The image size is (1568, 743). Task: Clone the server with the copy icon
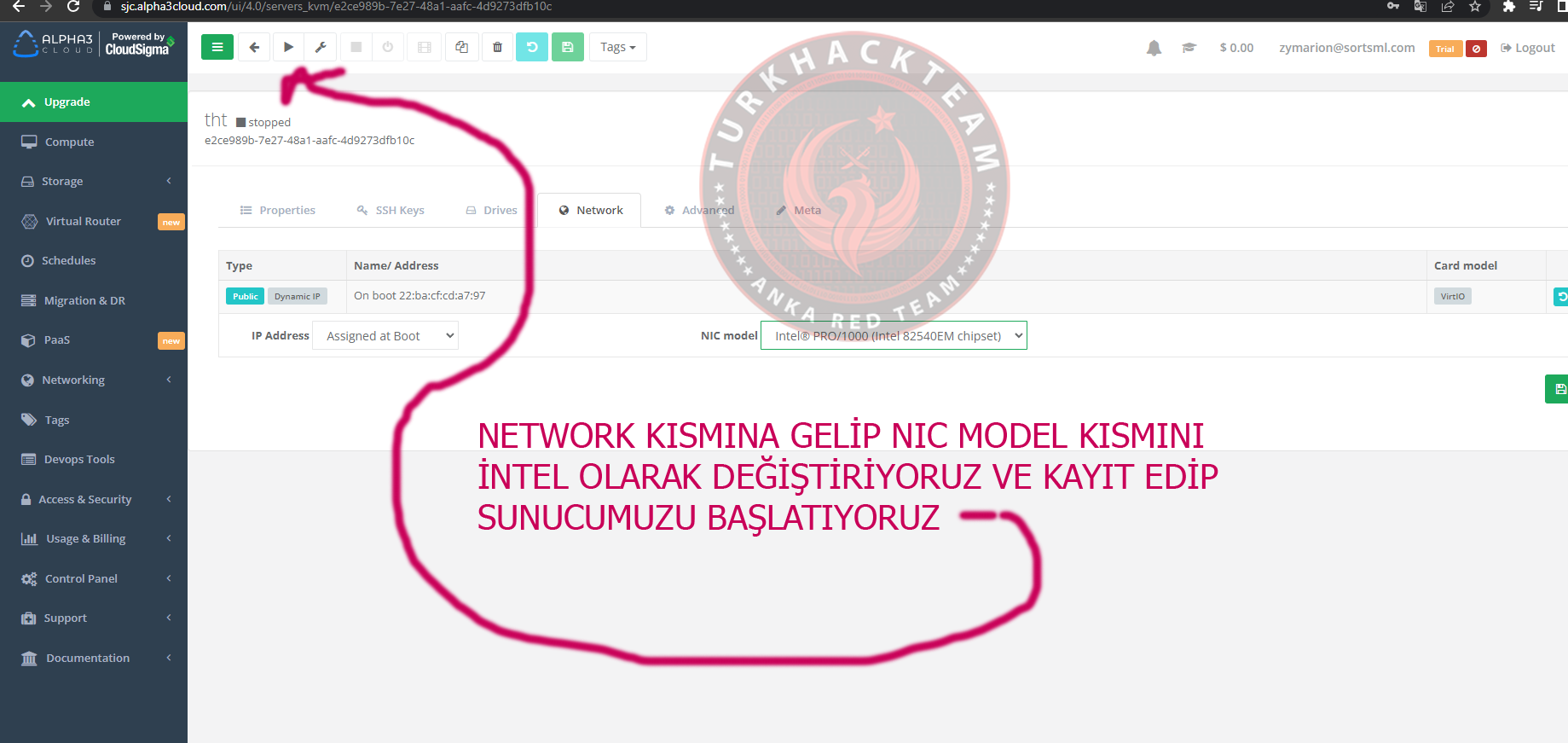[461, 47]
